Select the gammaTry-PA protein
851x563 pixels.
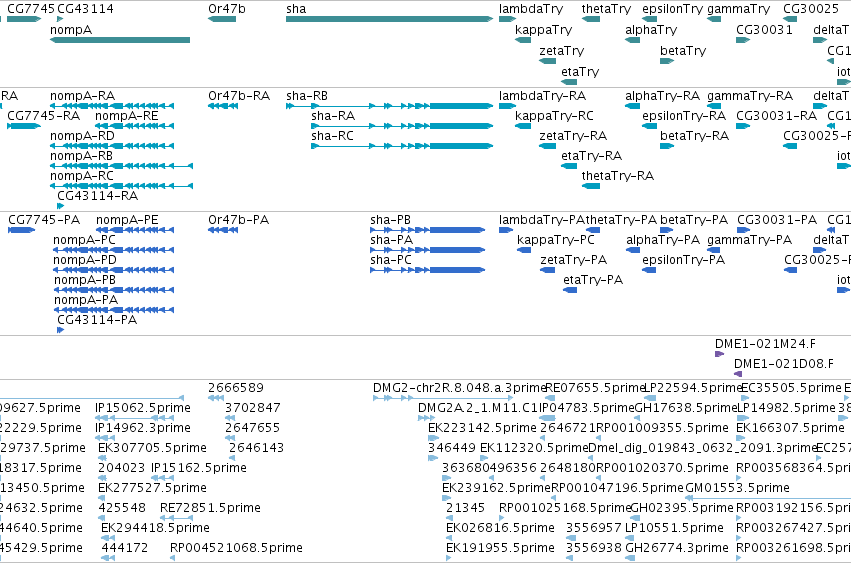(x=714, y=250)
